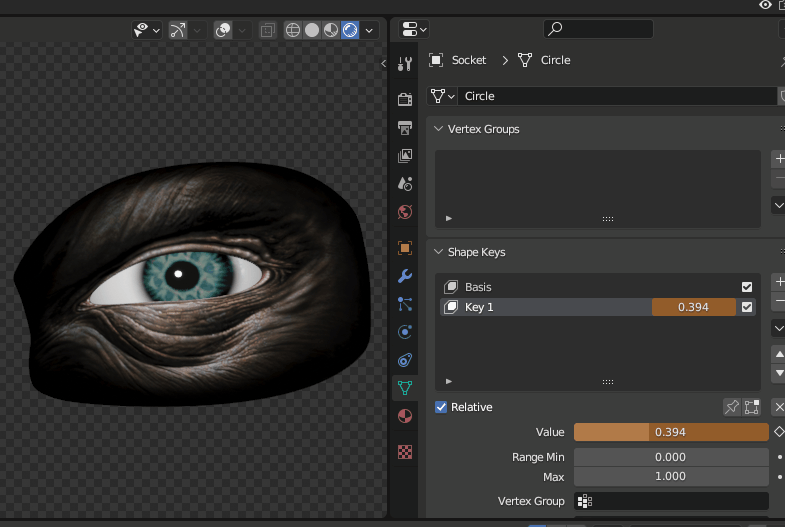Click the shape key Value slider

click(x=670, y=432)
